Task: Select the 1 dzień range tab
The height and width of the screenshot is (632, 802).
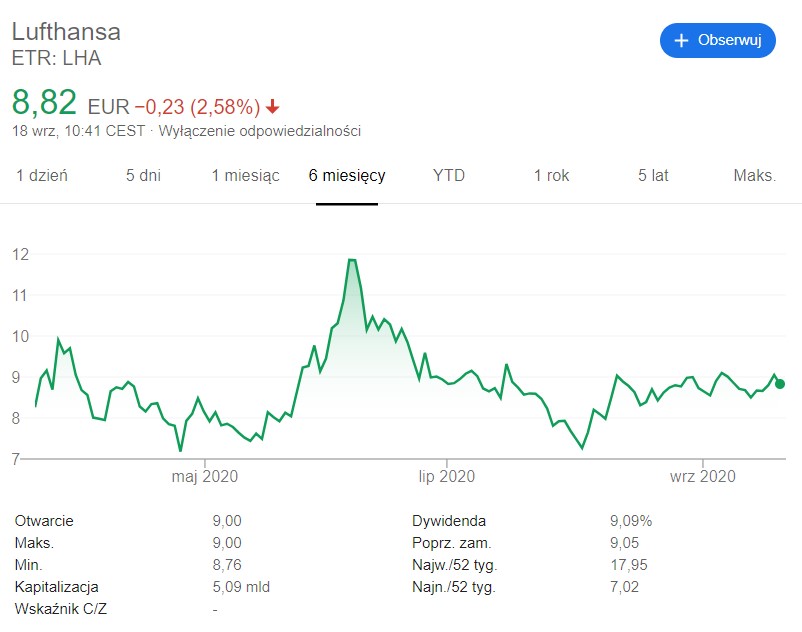Action: (42, 175)
